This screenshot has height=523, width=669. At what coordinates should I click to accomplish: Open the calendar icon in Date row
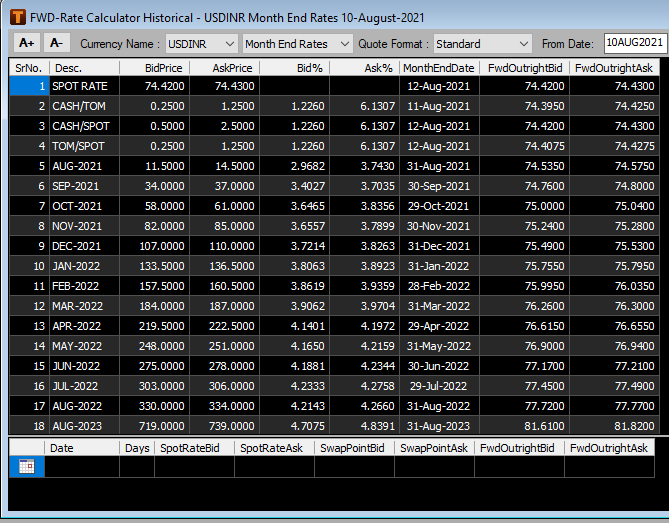coord(26,467)
